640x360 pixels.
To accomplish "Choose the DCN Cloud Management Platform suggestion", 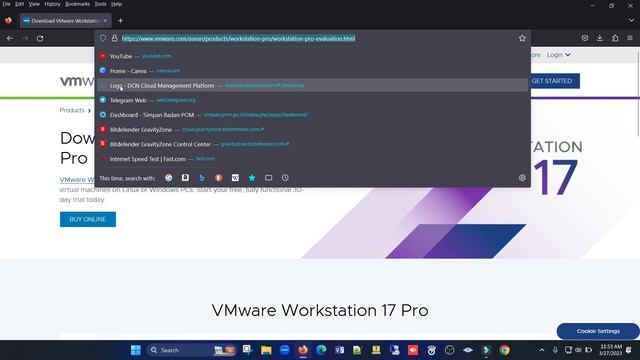I will coord(313,85).
